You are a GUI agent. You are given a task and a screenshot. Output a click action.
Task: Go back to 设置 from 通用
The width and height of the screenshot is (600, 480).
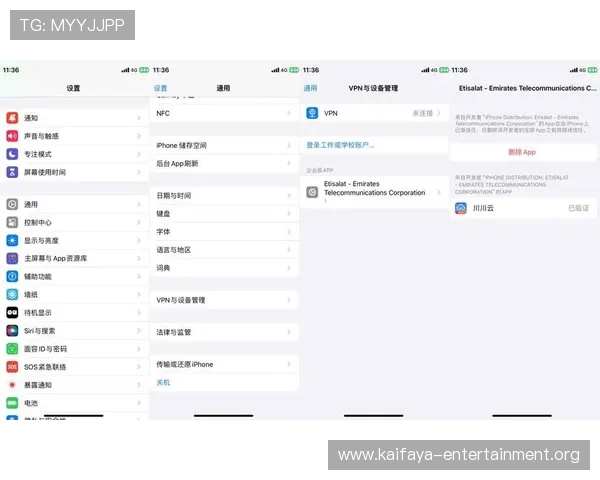(160, 88)
